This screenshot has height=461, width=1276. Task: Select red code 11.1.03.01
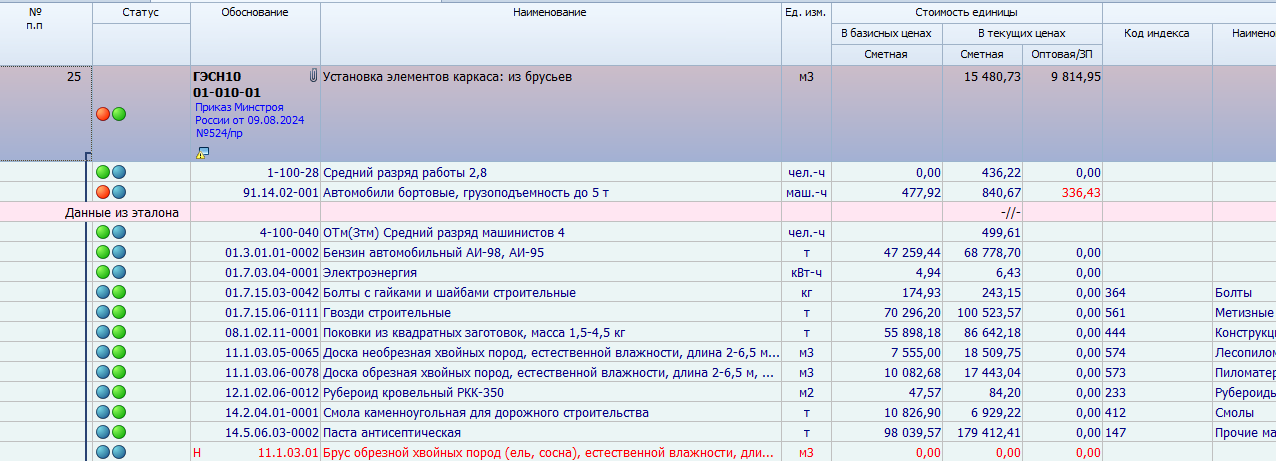coord(288,452)
